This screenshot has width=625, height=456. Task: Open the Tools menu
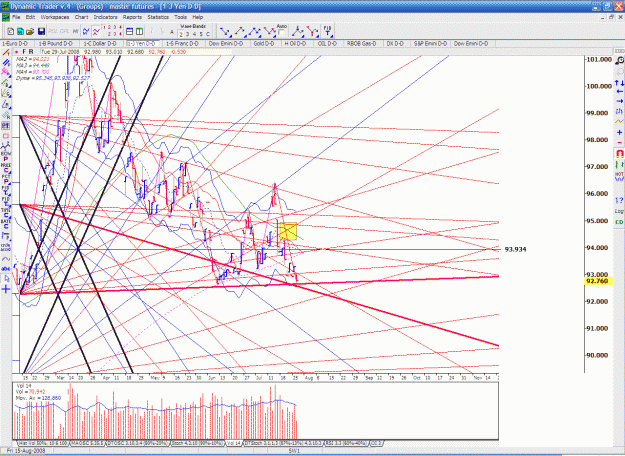click(x=181, y=17)
